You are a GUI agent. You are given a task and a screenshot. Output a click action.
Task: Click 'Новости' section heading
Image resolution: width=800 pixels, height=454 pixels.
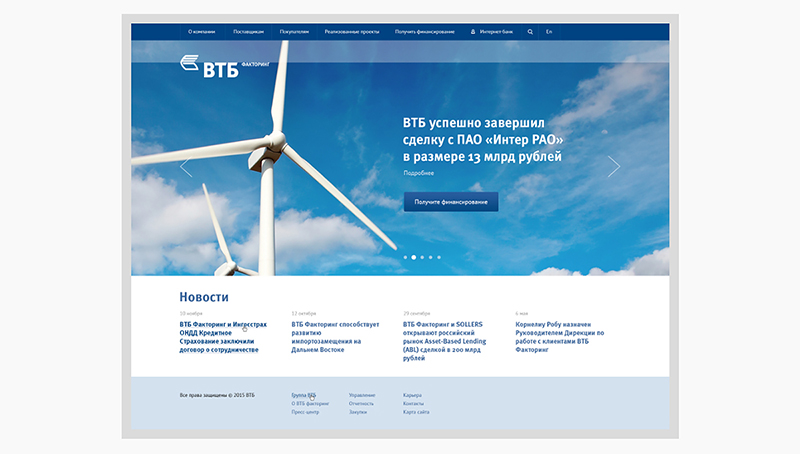pyautogui.click(x=204, y=297)
